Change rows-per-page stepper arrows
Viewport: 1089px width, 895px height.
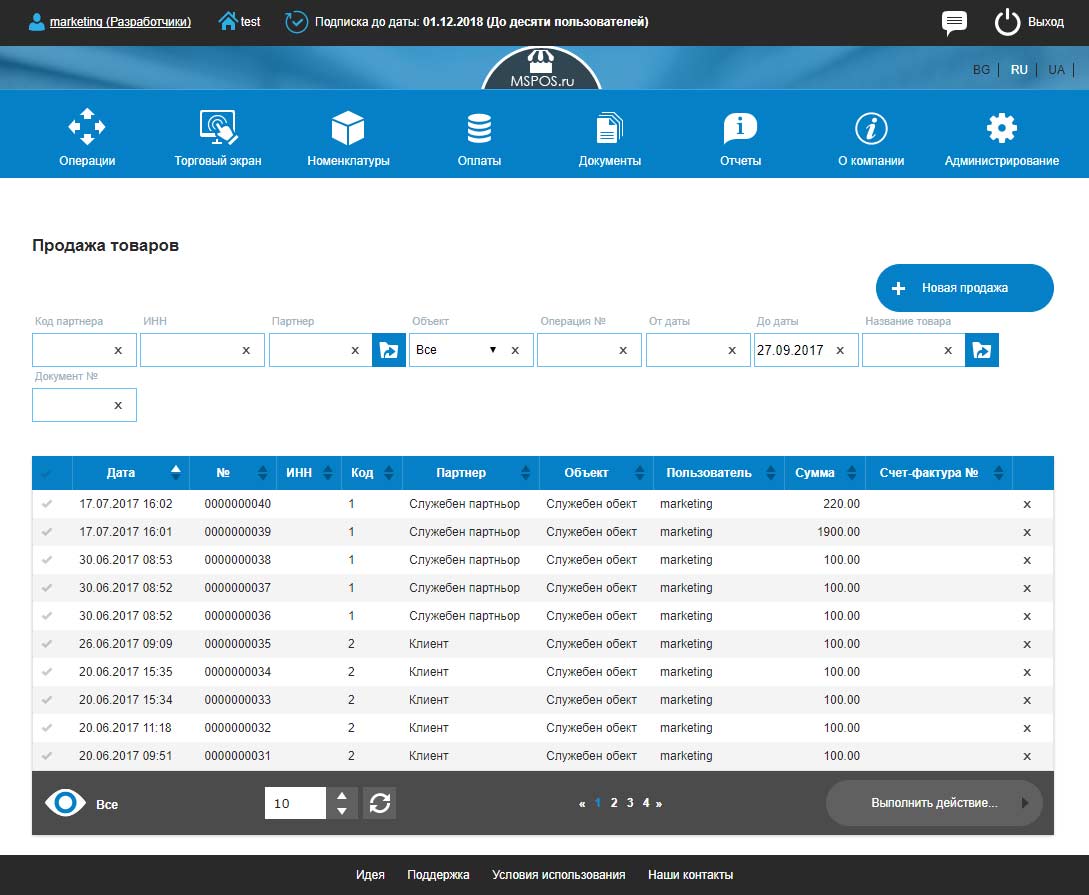[x=342, y=803]
